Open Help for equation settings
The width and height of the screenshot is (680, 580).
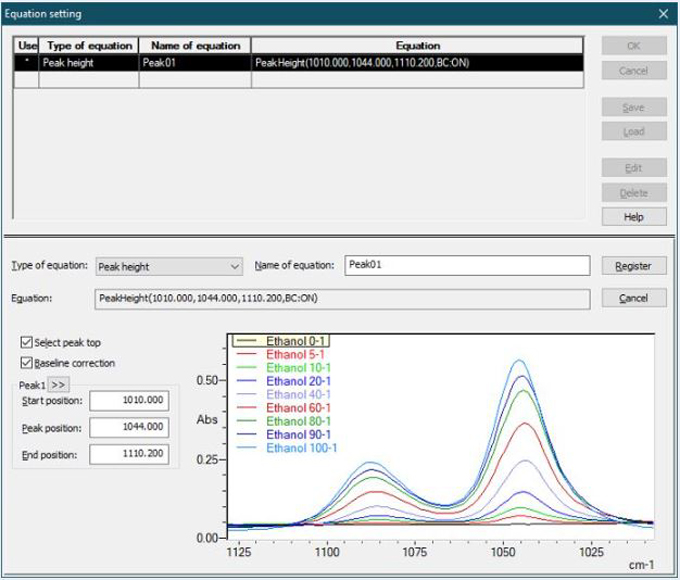(x=634, y=217)
